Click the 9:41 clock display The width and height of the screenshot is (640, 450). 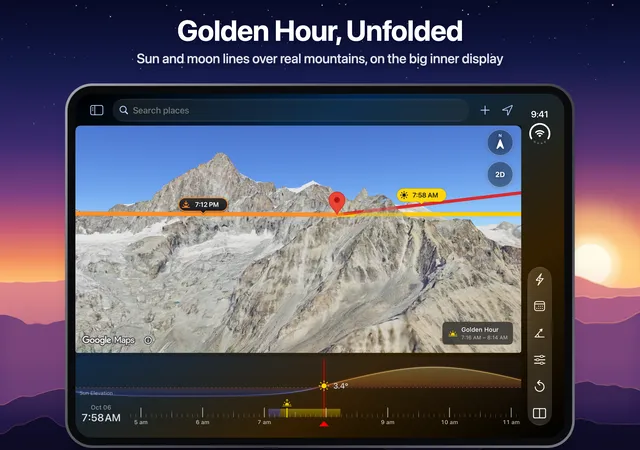(540, 114)
